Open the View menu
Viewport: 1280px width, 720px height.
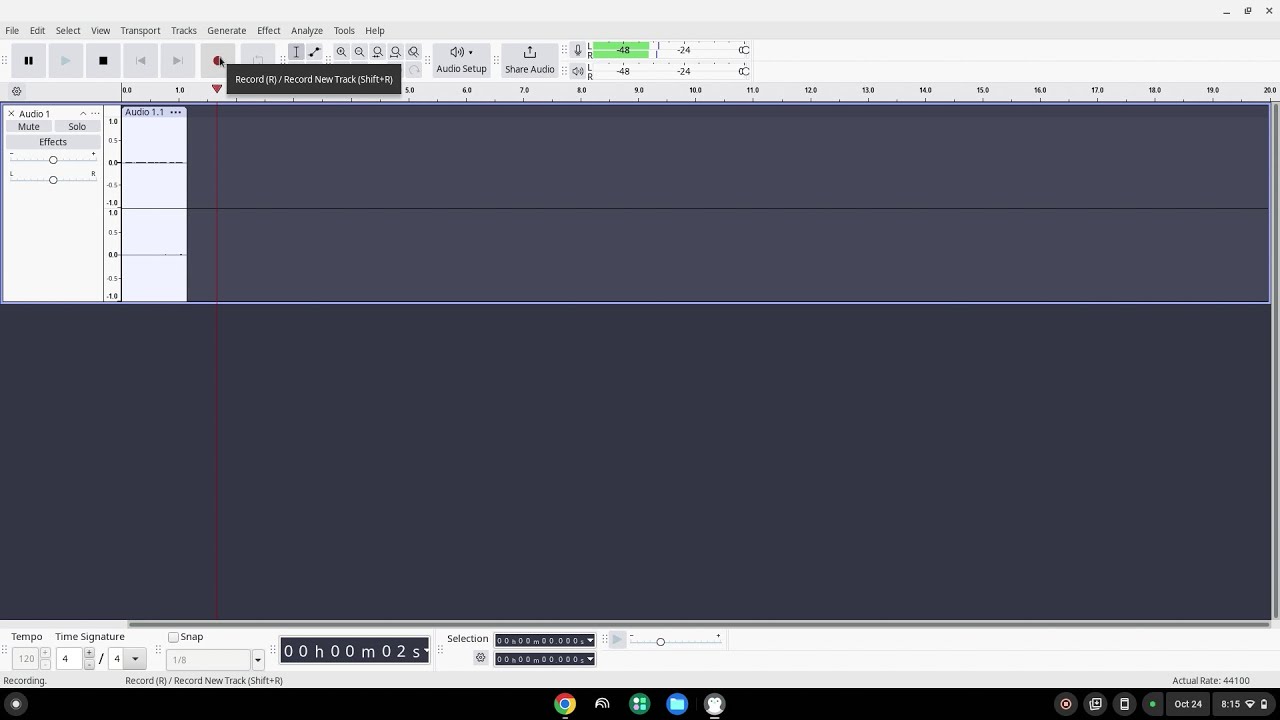(x=100, y=30)
